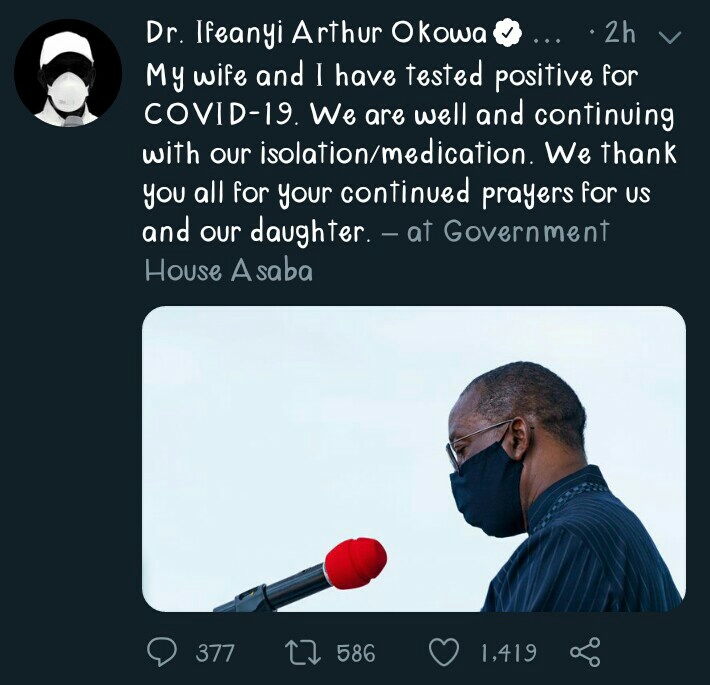Like the tweet with the heart icon
The width and height of the screenshot is (710, 685).
tap(443, 651)
